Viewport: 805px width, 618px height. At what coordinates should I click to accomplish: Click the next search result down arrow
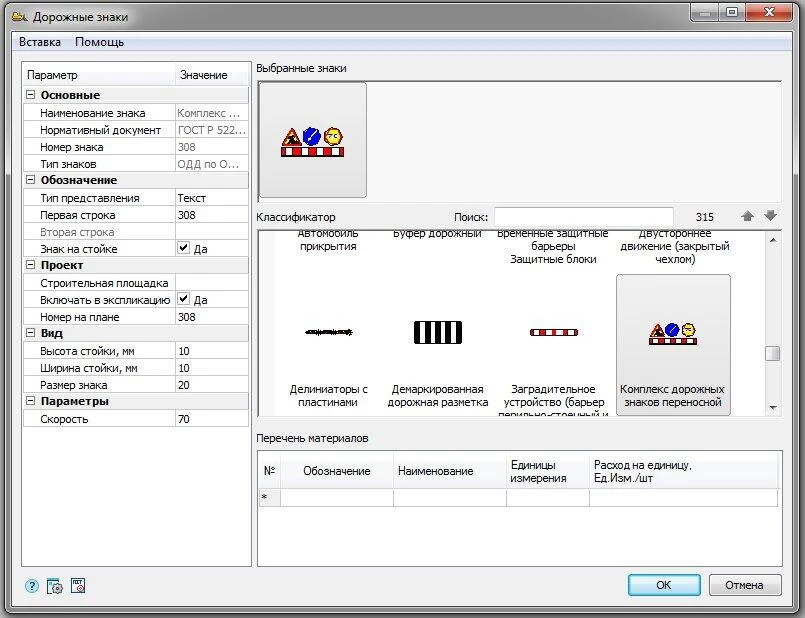pos(770,216)
